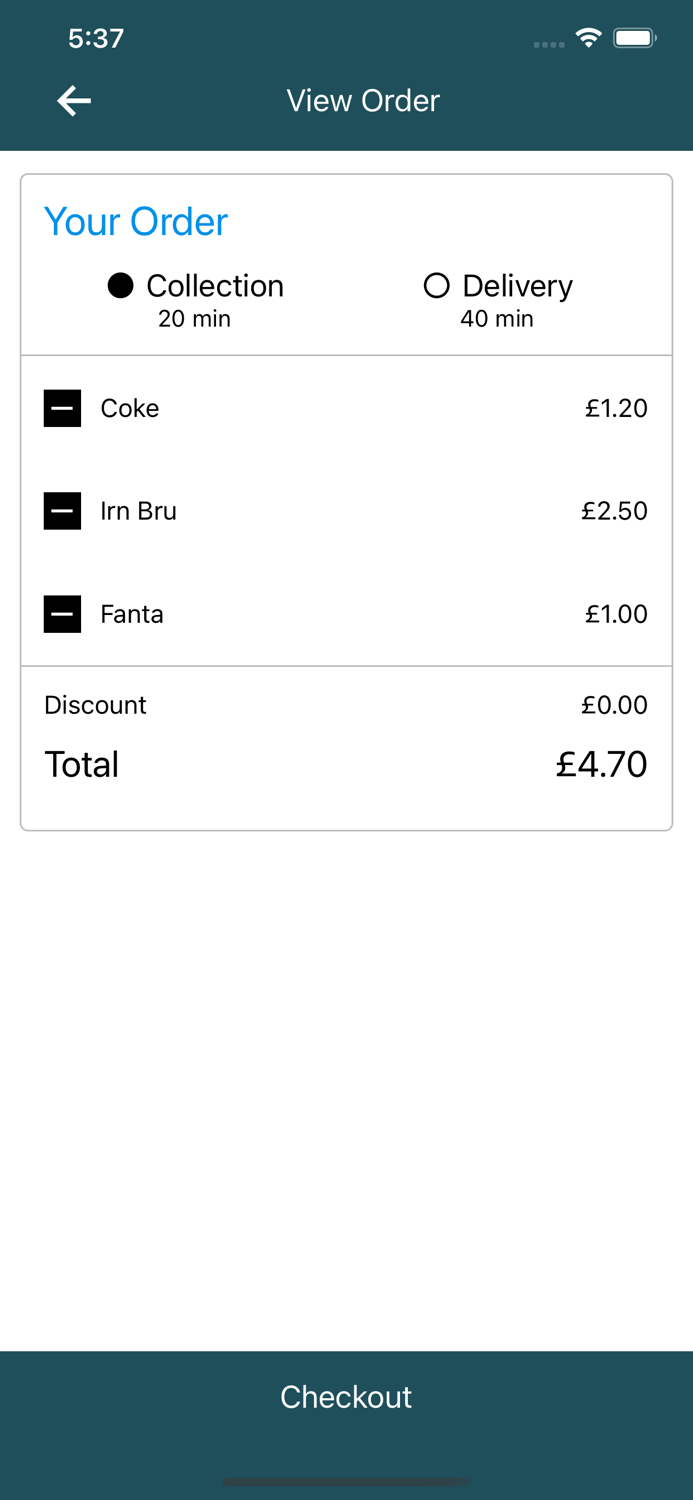Tap the Wi-Fi icon in the status bar
693x1500 pixels.
[588, 37]
